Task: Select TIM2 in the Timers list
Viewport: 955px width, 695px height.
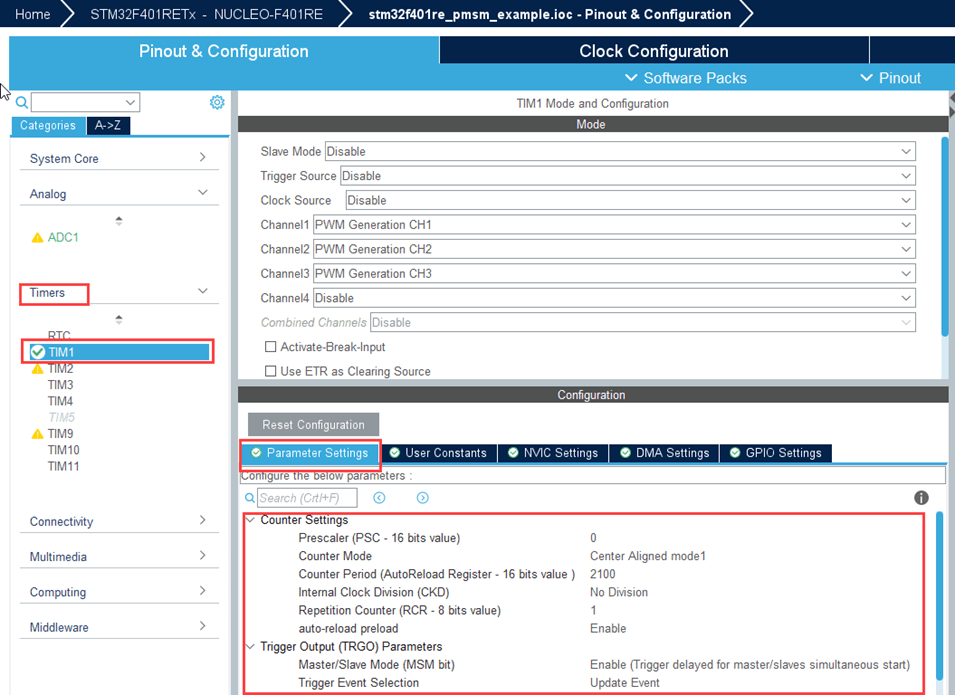Action: (x=61, y=368)
